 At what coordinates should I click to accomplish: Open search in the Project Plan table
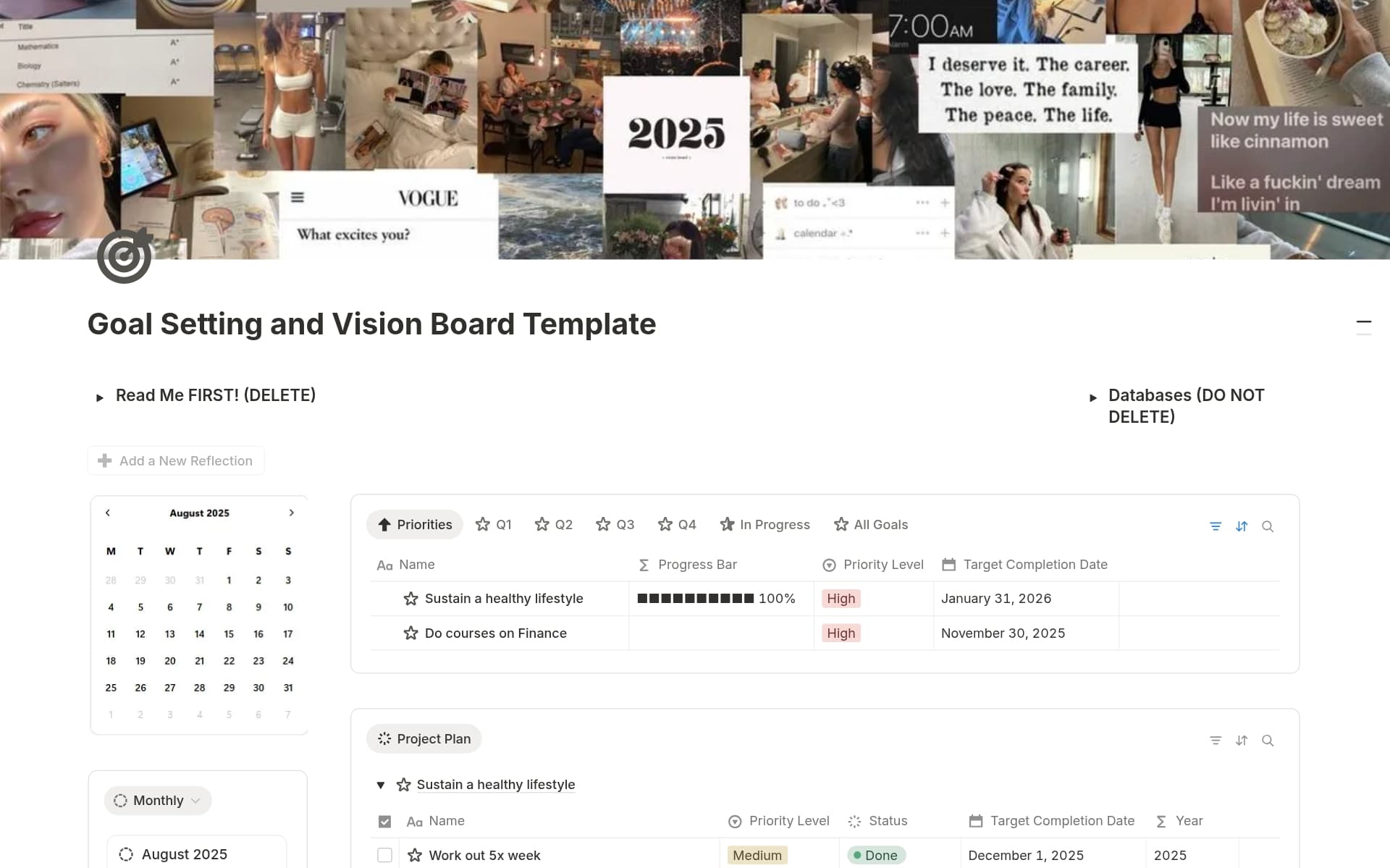coord(1268,741)
